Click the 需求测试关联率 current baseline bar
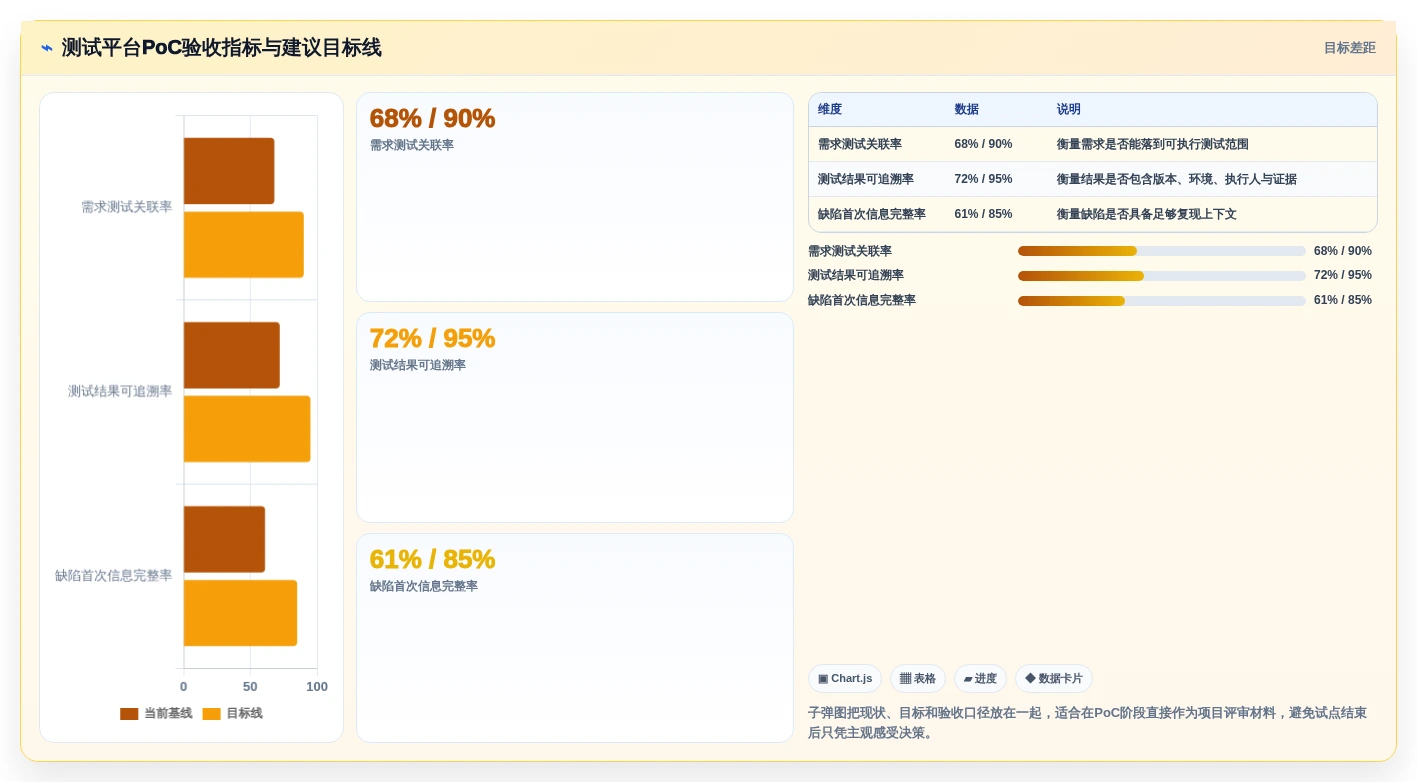 click(229, 171)
